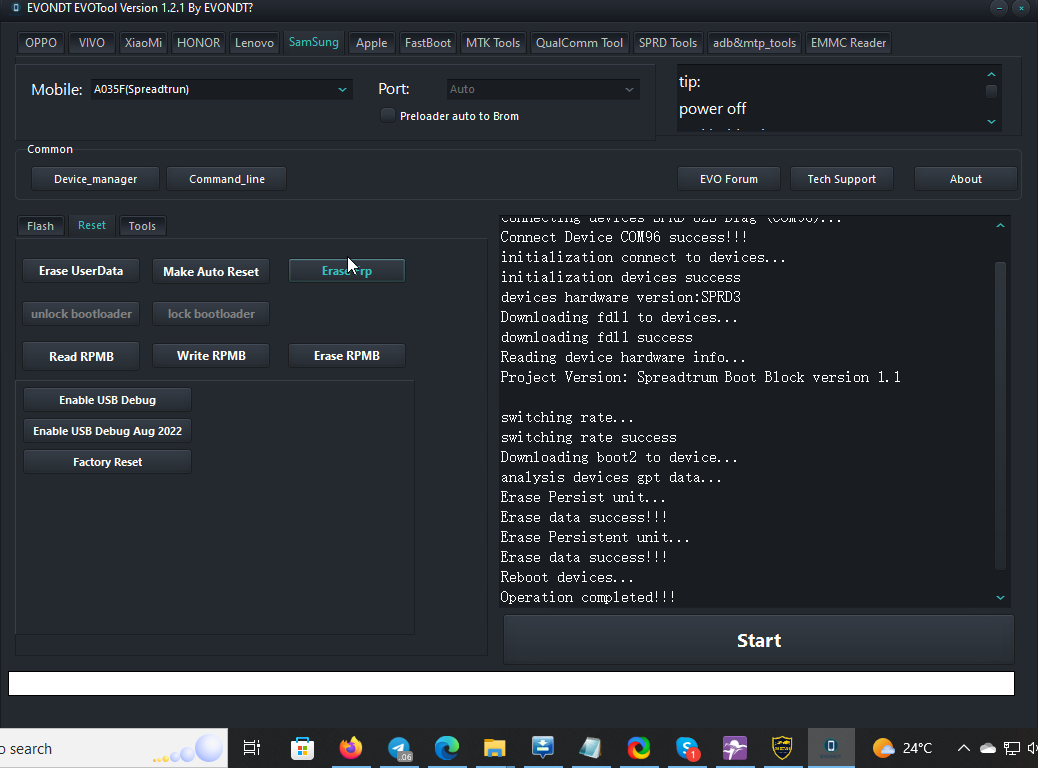This screenshot has height=768, width=1038.
Task: Open the Mobile model dropdown
Action: [x=221, y=89]
